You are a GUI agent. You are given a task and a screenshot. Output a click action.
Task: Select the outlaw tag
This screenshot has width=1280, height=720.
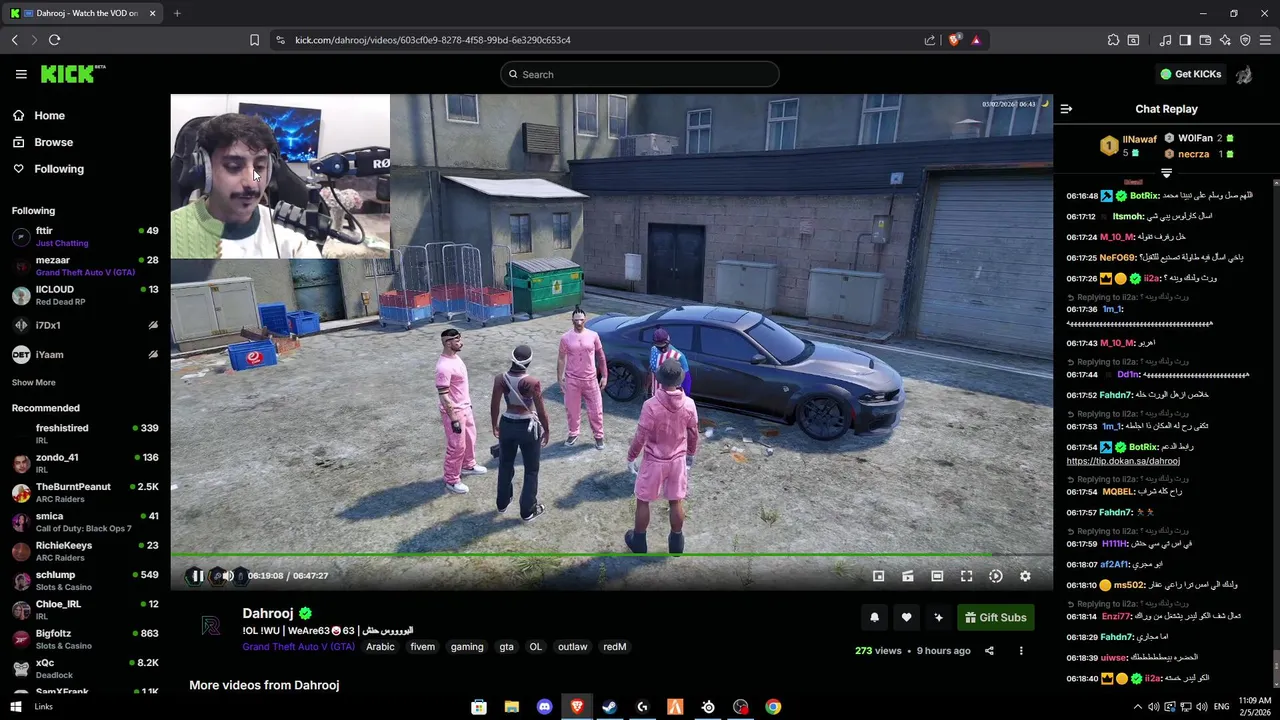coord(572,647)
